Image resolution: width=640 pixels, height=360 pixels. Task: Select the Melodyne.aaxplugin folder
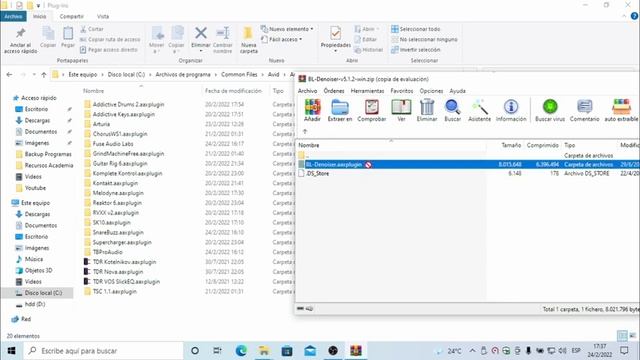tap(118, 193)
